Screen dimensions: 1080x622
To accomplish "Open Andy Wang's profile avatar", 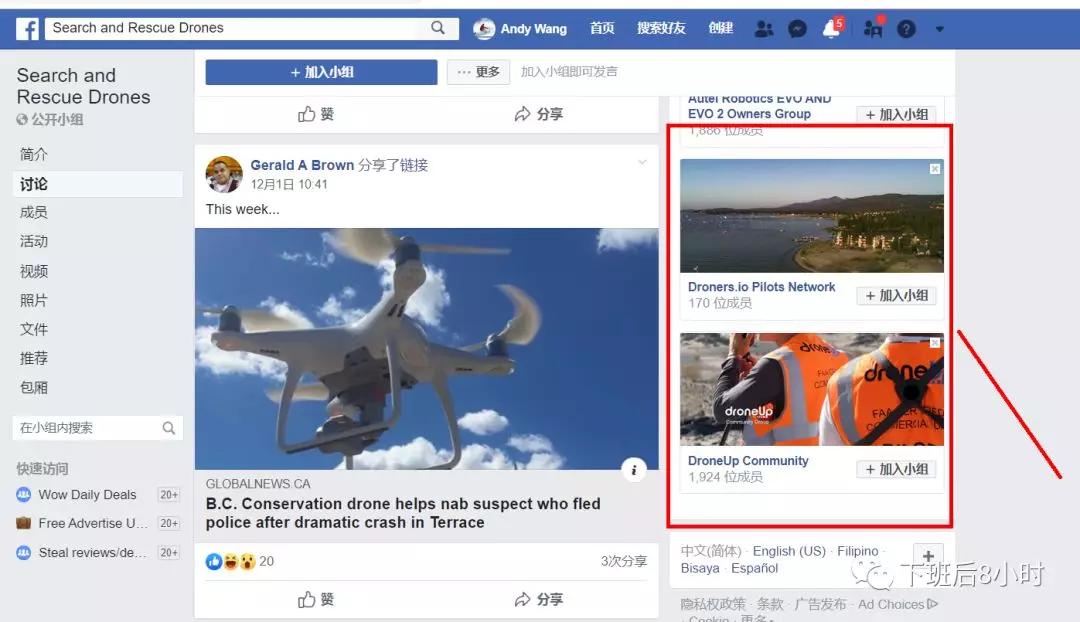I will (484, 28).
